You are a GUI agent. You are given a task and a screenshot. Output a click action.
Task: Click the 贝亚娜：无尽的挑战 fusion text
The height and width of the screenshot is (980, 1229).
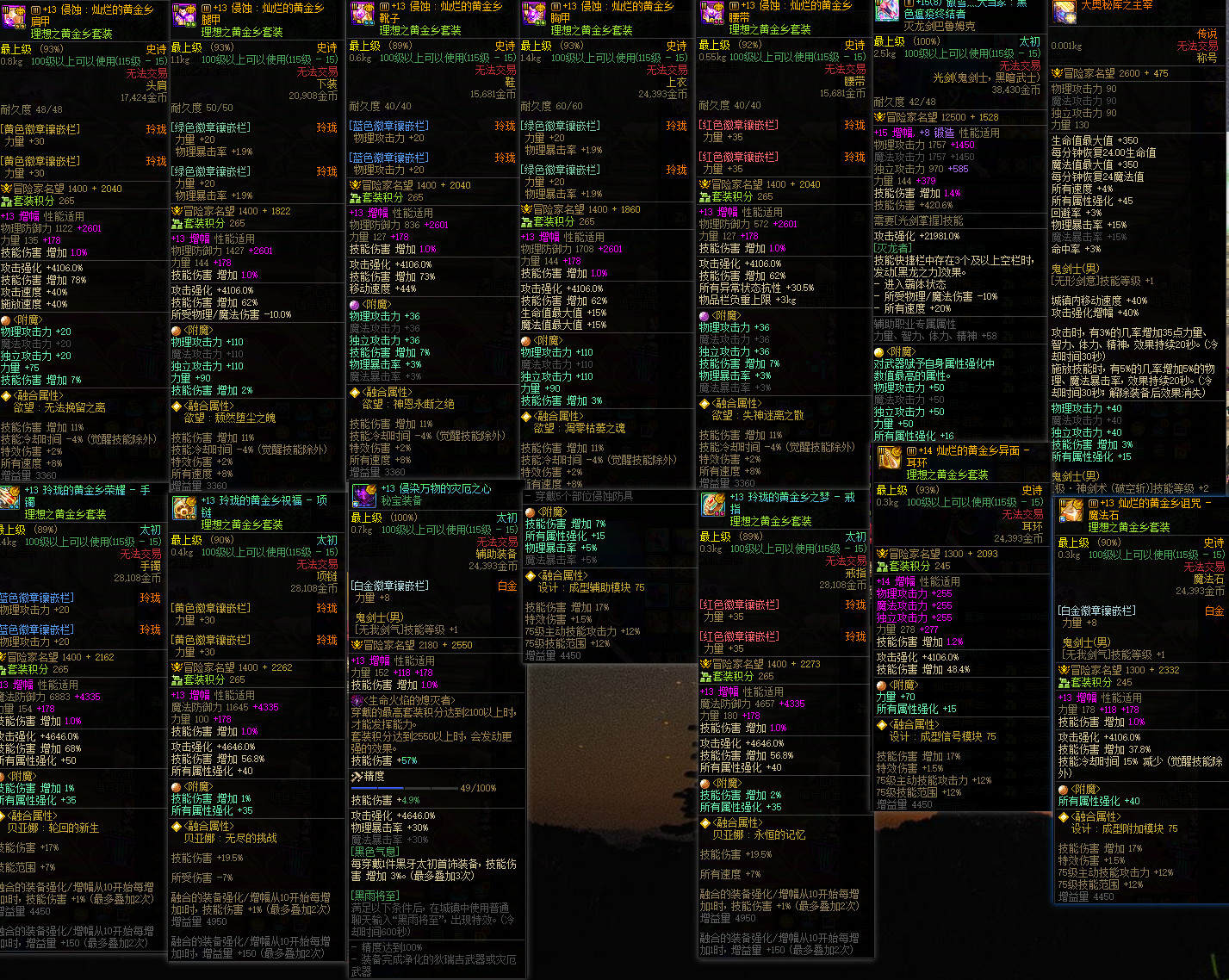[x=230, y=838]
